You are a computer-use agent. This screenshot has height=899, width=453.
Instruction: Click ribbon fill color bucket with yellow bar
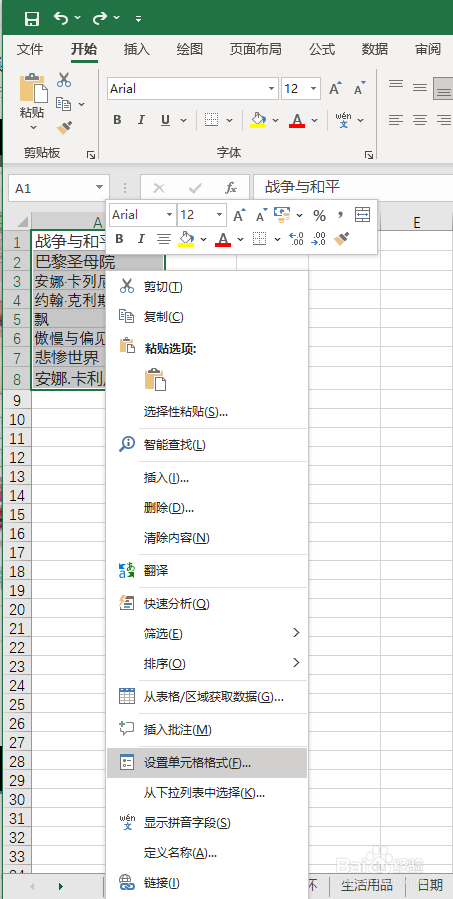259,120
